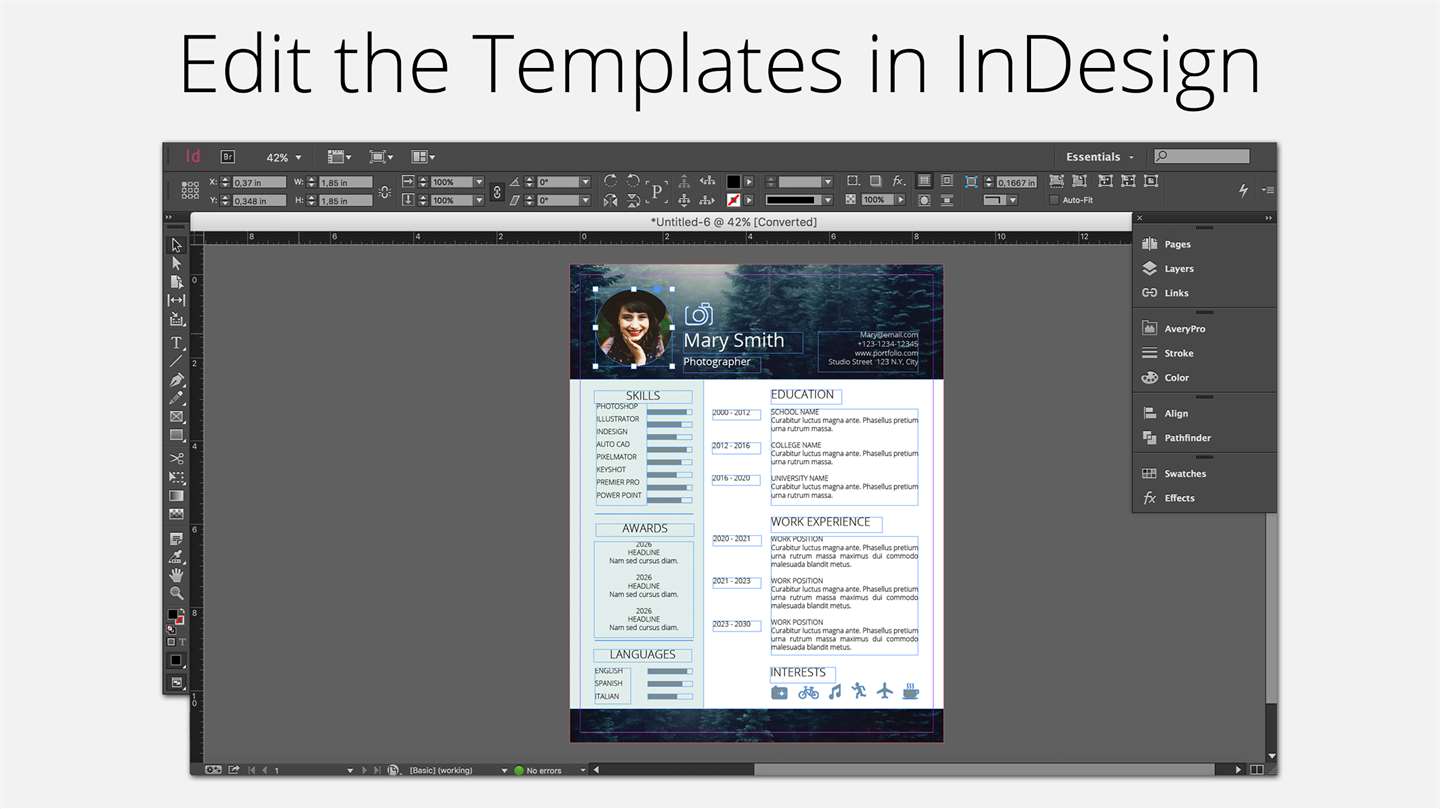Click the stroke none swatch in control bar
Image resolution: width=1440 pixels, height=809 pixels.
click(733, 200)
